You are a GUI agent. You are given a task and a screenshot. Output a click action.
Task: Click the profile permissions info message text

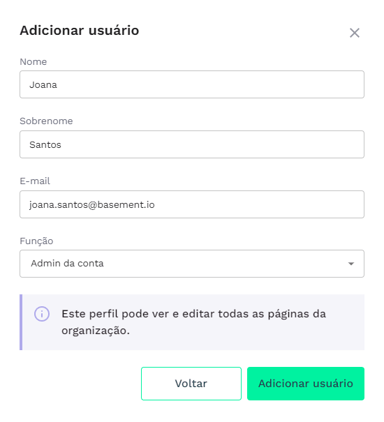point(194,322)
